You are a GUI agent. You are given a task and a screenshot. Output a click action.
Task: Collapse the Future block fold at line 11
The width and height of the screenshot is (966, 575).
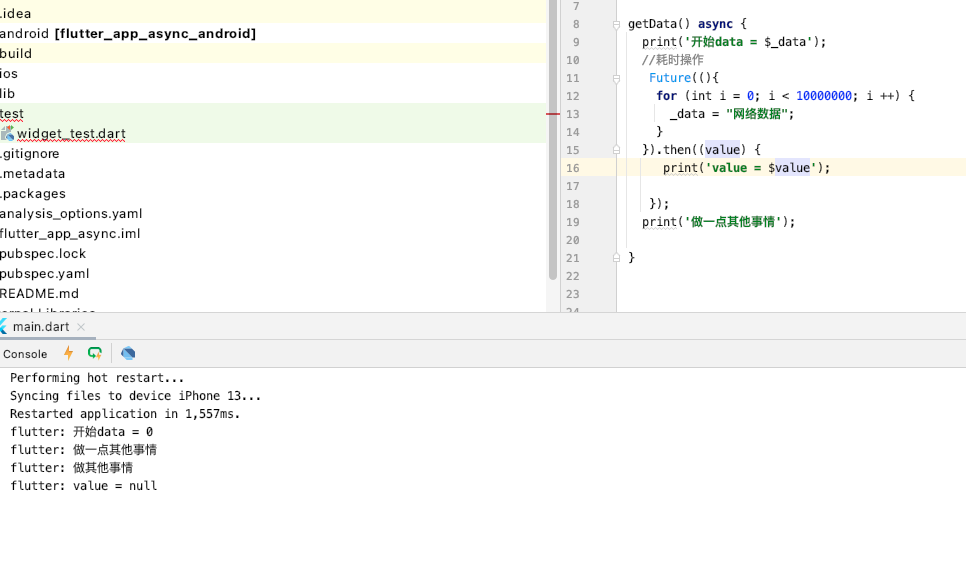pyautogui.click(x=616, y=78)
